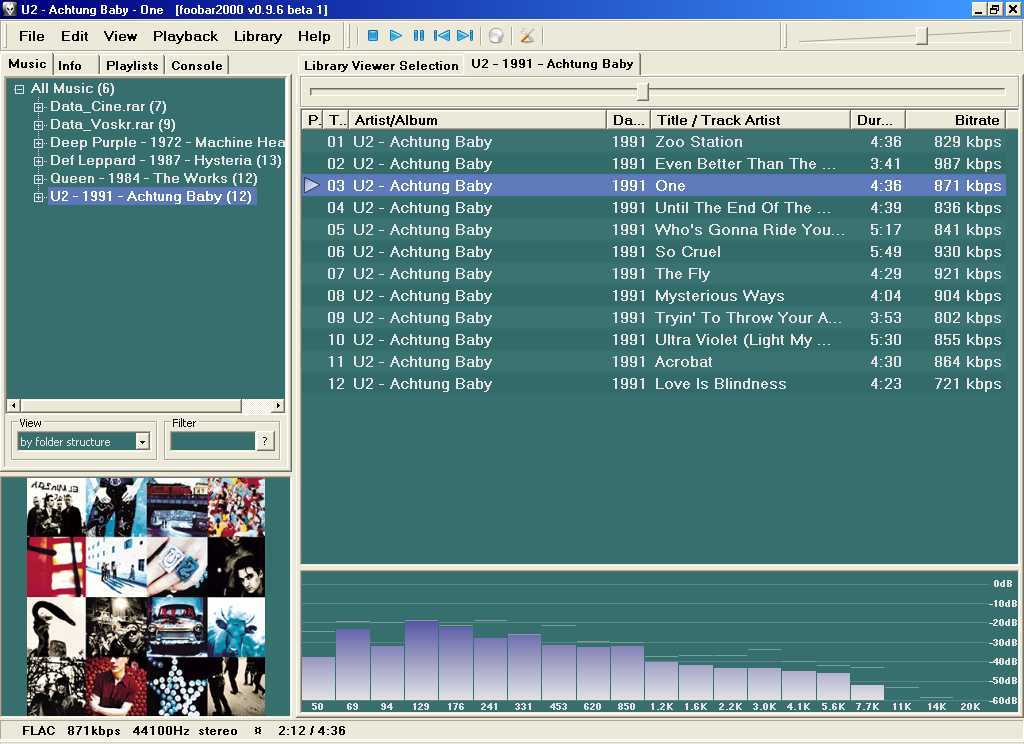Screen dimensions: 1024x744
Task: Open the Library menu
Action: [x=257, y=36]
